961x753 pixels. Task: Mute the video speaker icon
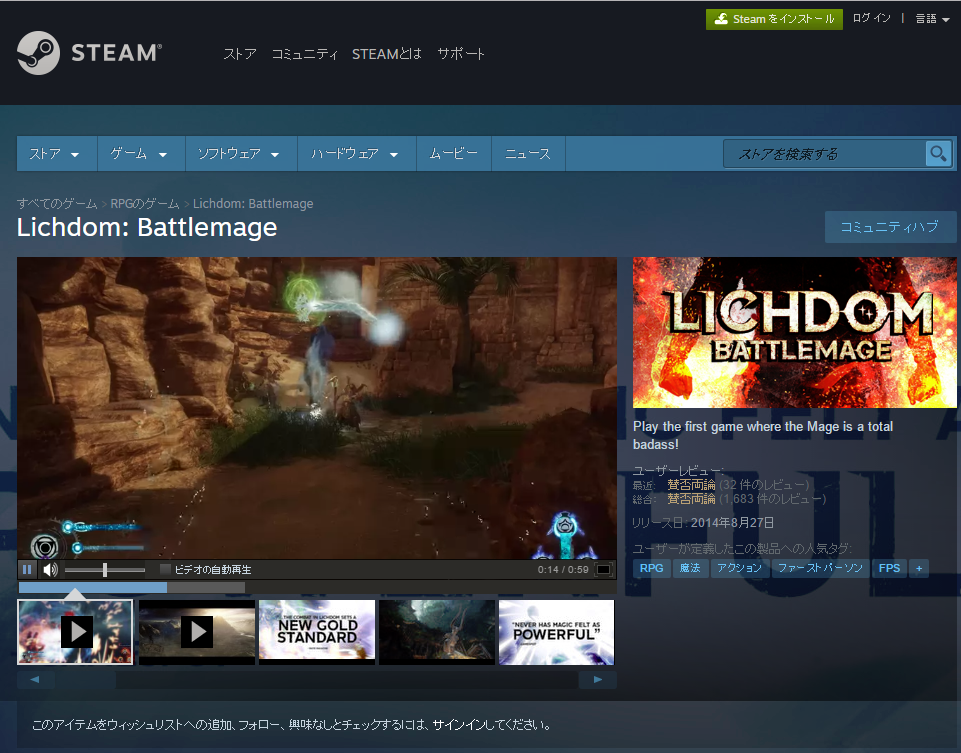tap(50, 570)
